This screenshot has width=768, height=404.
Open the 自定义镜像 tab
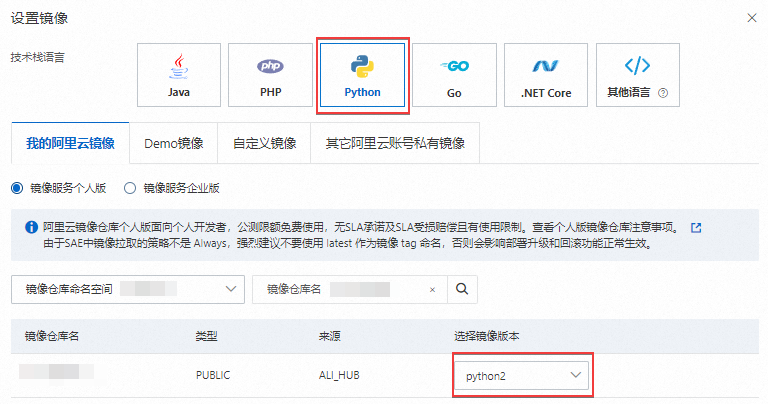tap(264, 143)
